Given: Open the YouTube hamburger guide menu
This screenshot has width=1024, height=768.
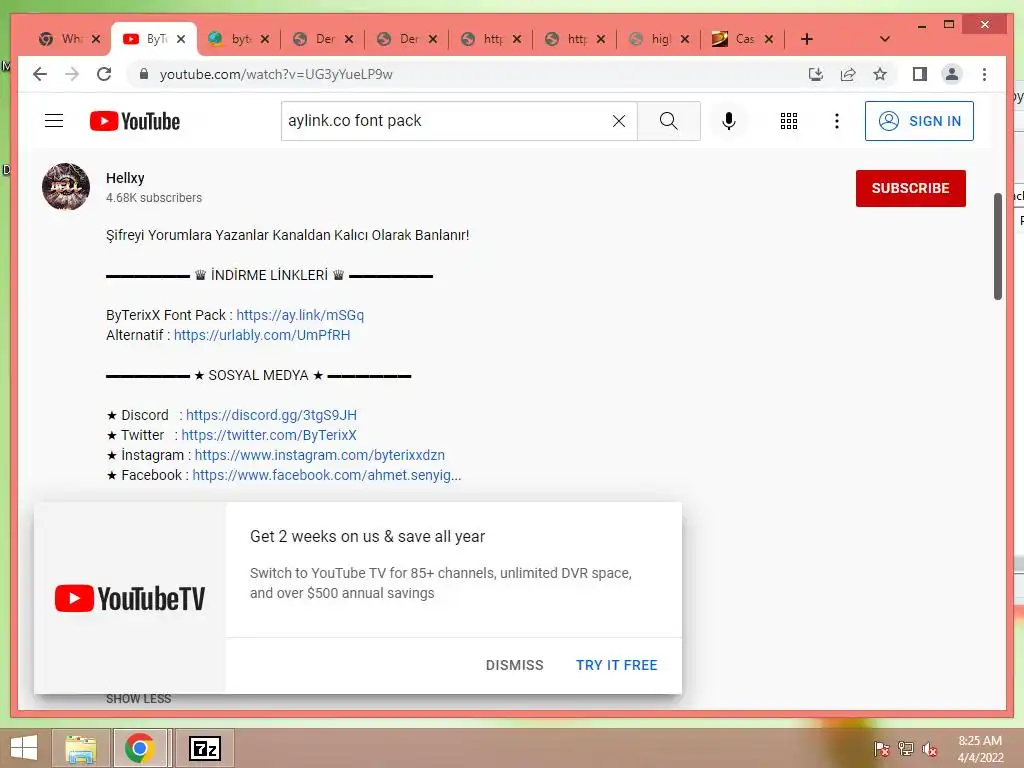Looking at the screenshot, I should coord(54,121).
